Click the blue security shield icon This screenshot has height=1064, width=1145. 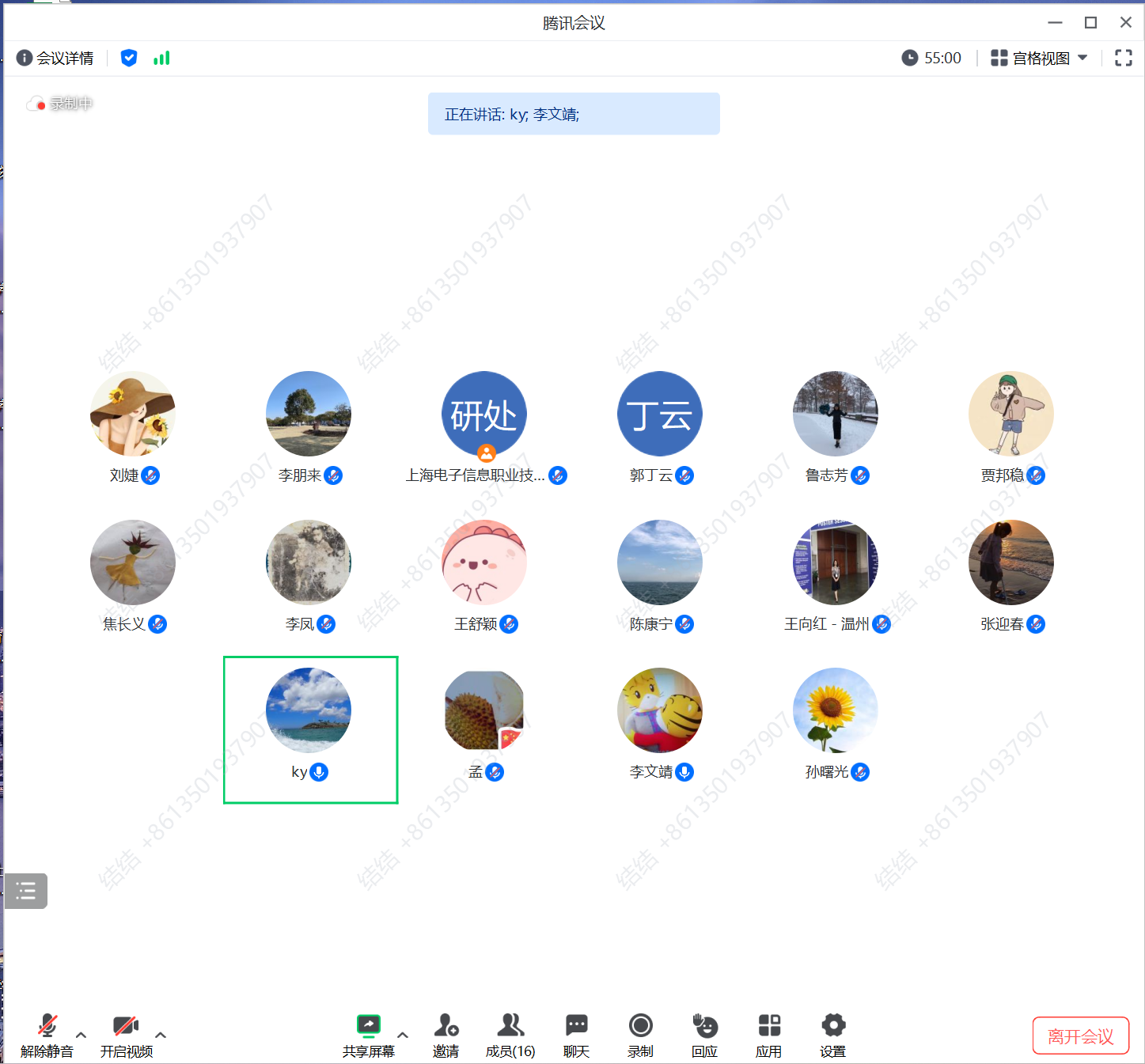[x=129, y=58]
